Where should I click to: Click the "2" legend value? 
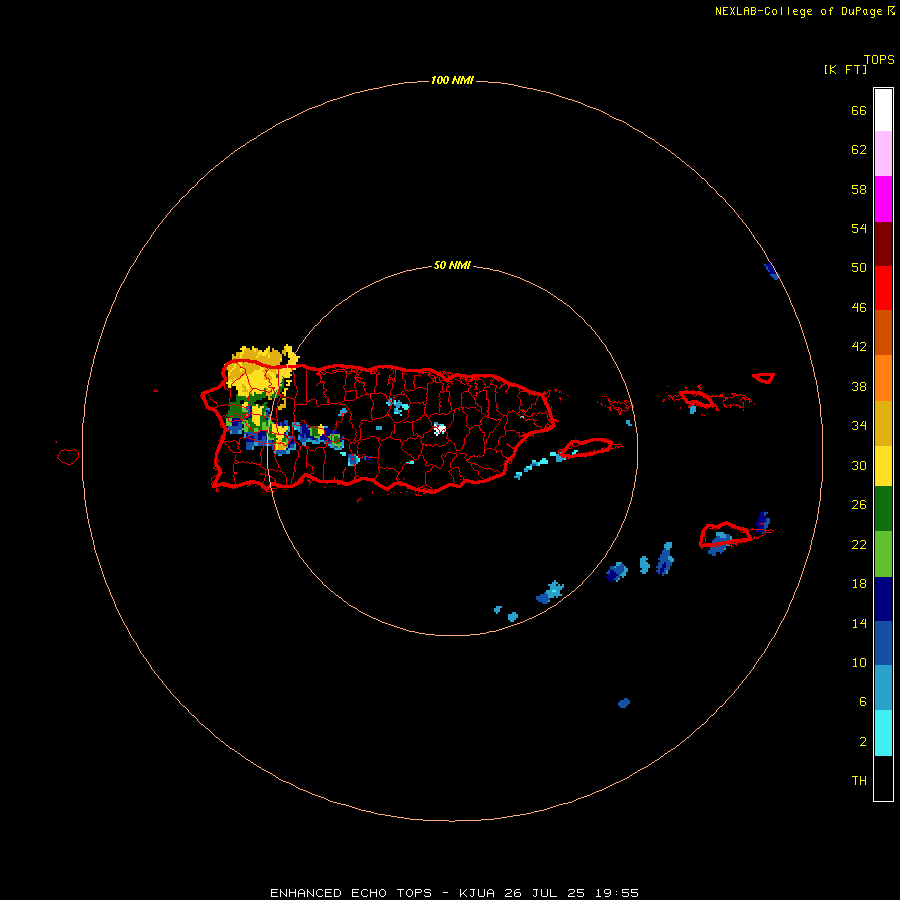coord(863,742)
